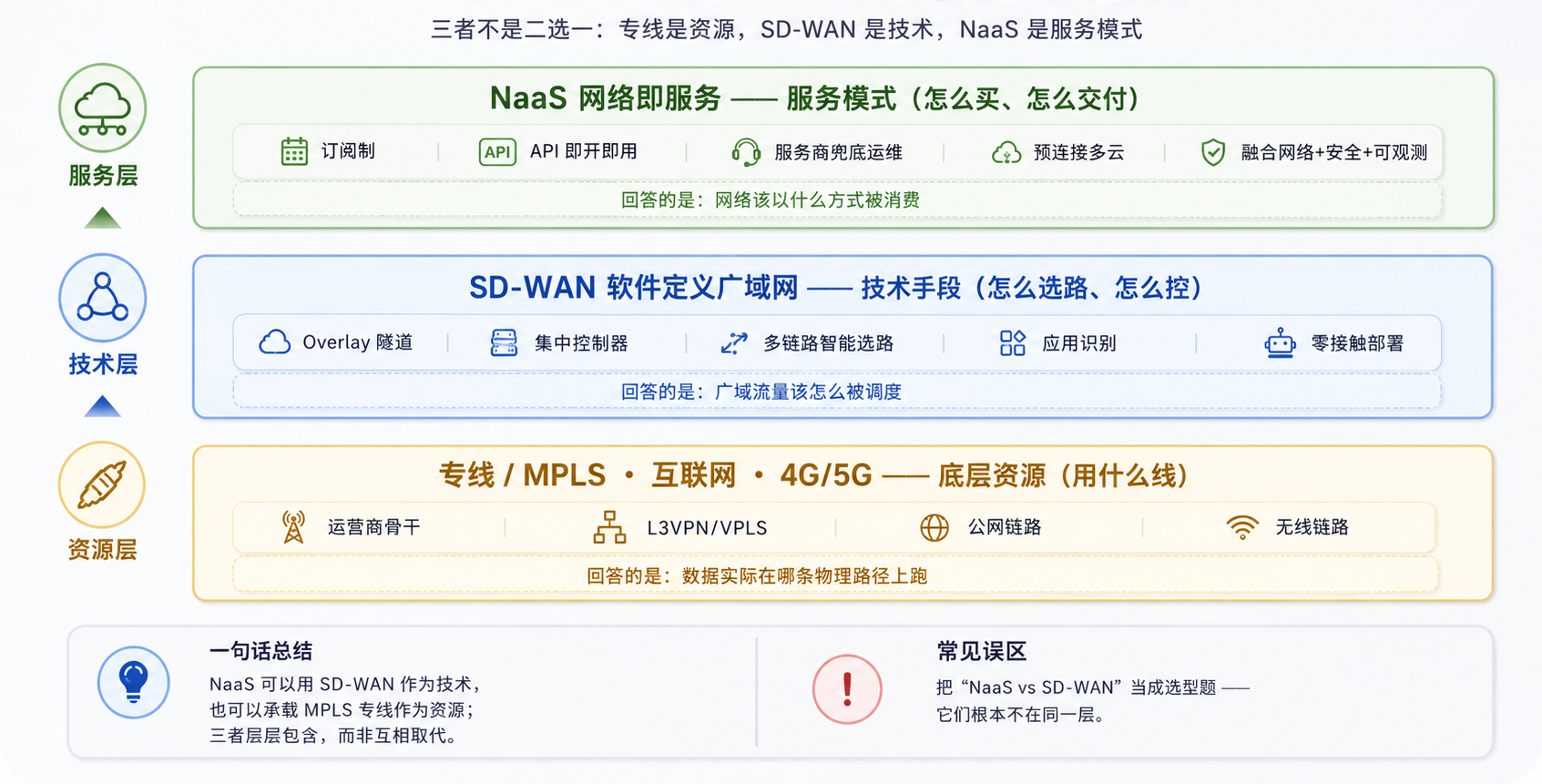Click the shield check icon beside 融合网络+安全+可观测

(x=1212, y=152)
